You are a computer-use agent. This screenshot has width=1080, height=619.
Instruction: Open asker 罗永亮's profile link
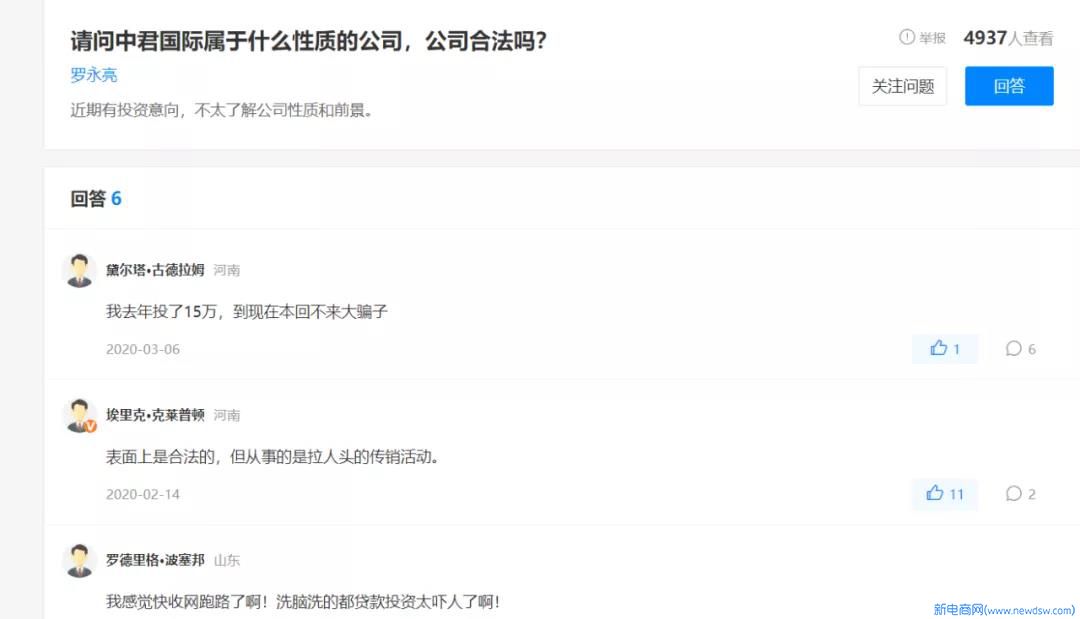tap(94, 75)
